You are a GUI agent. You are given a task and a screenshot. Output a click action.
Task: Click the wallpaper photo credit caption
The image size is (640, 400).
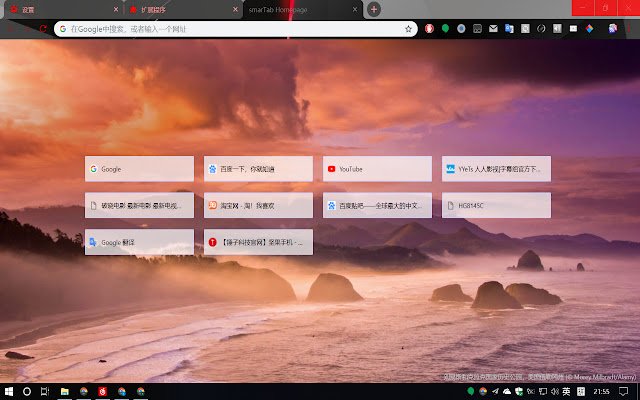tap(540, 377)
